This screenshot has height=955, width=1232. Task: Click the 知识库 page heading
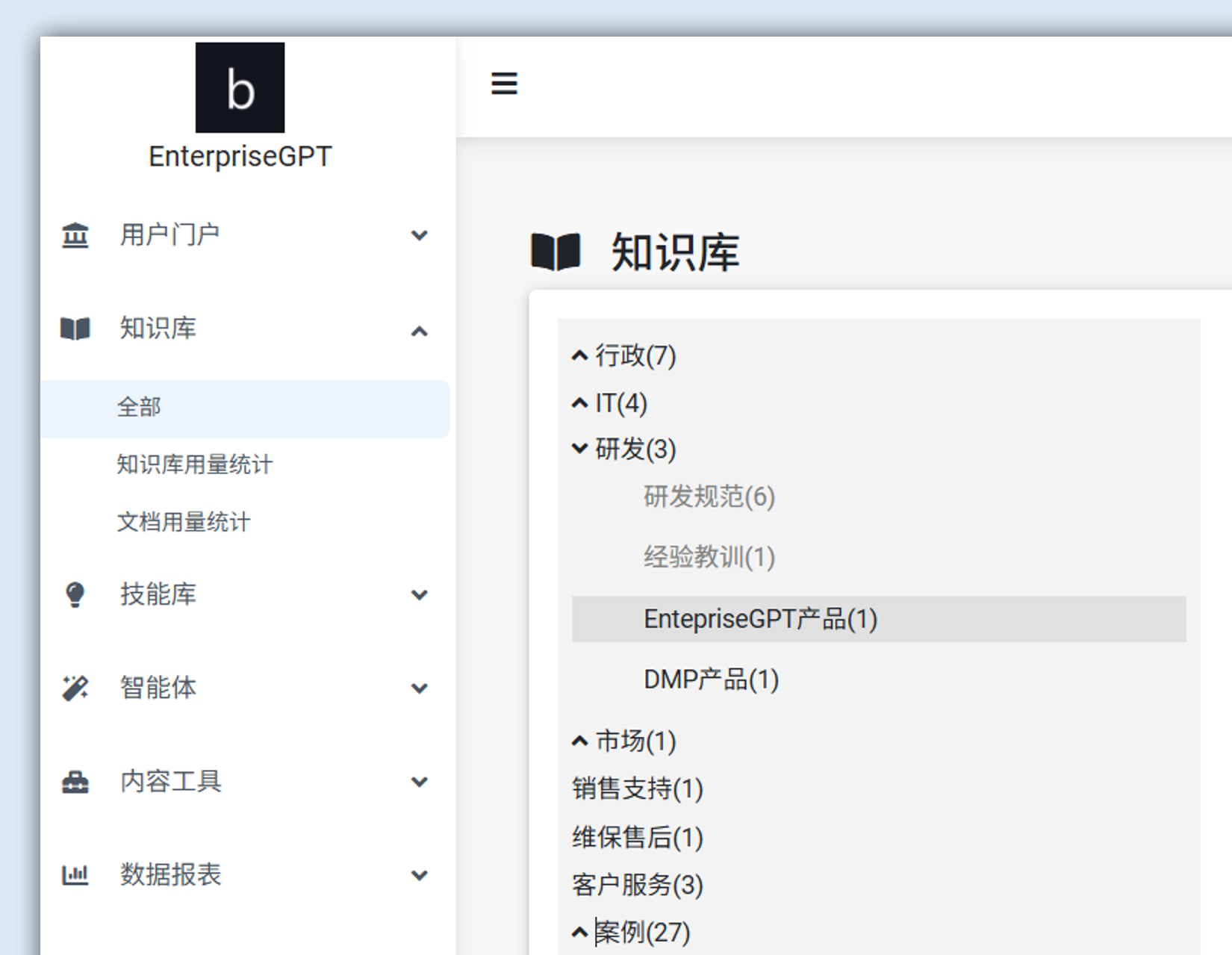coord(675,252)
